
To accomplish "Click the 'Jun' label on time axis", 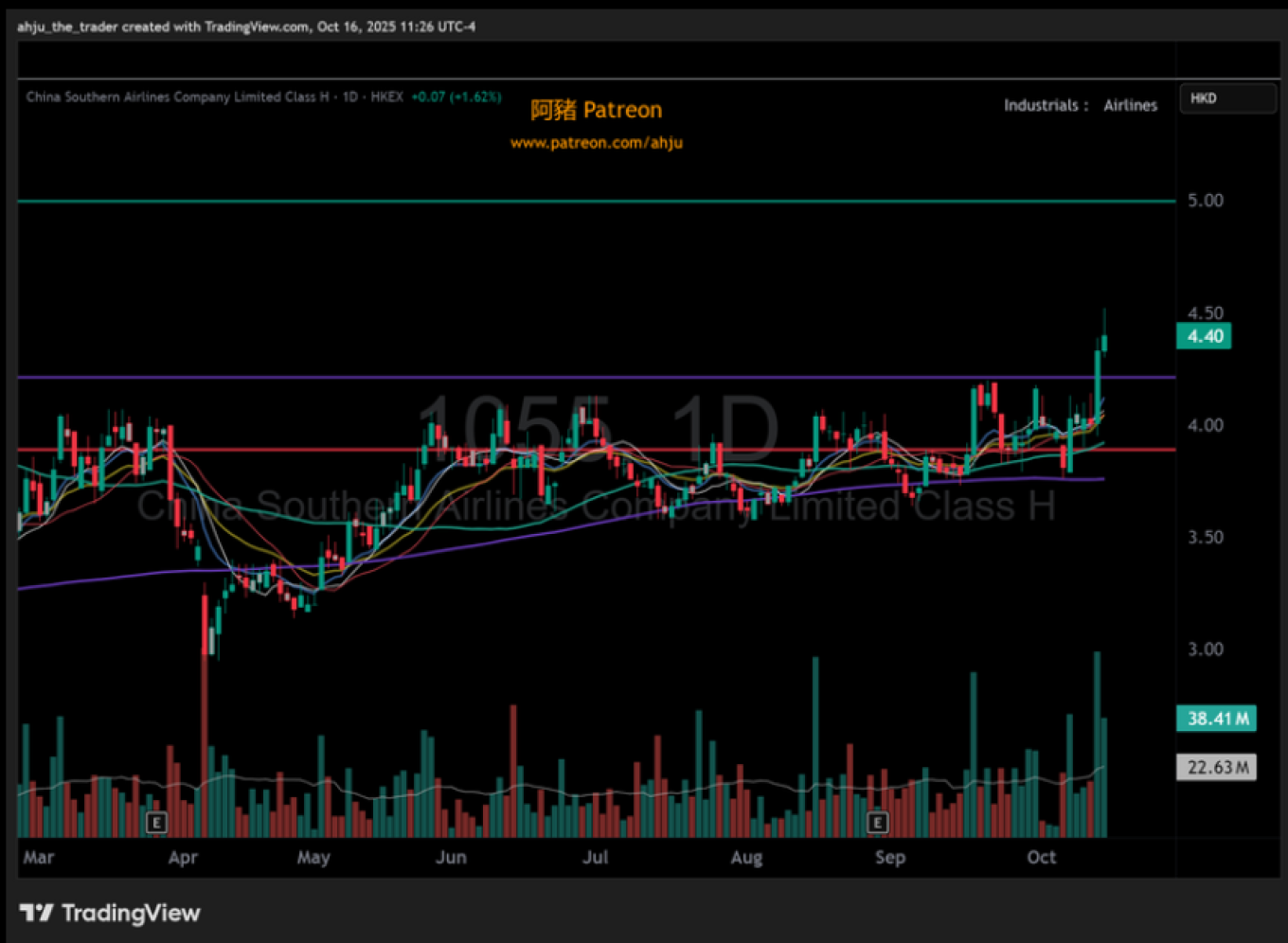I will (451, 858).
